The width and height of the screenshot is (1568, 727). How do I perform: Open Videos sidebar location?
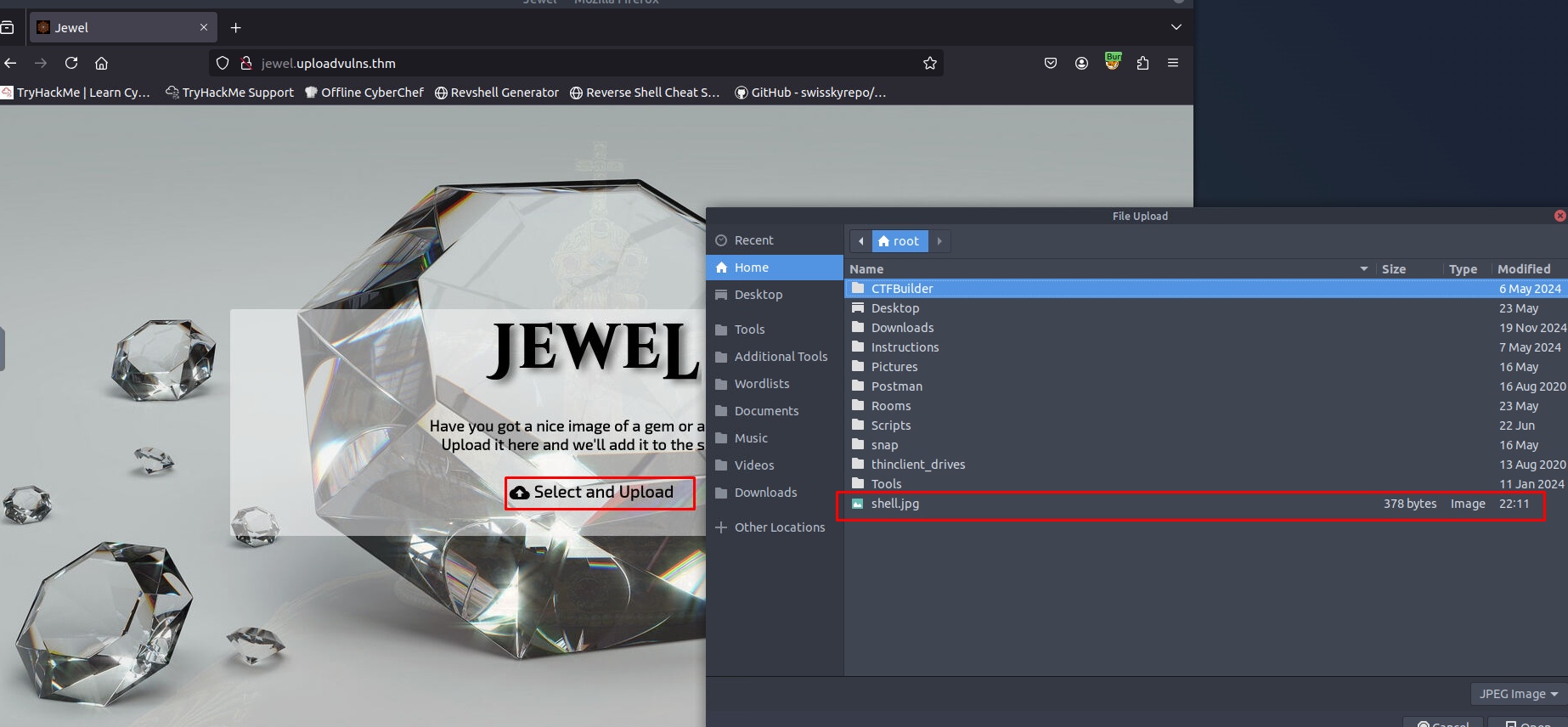click(x=775, y=465)
